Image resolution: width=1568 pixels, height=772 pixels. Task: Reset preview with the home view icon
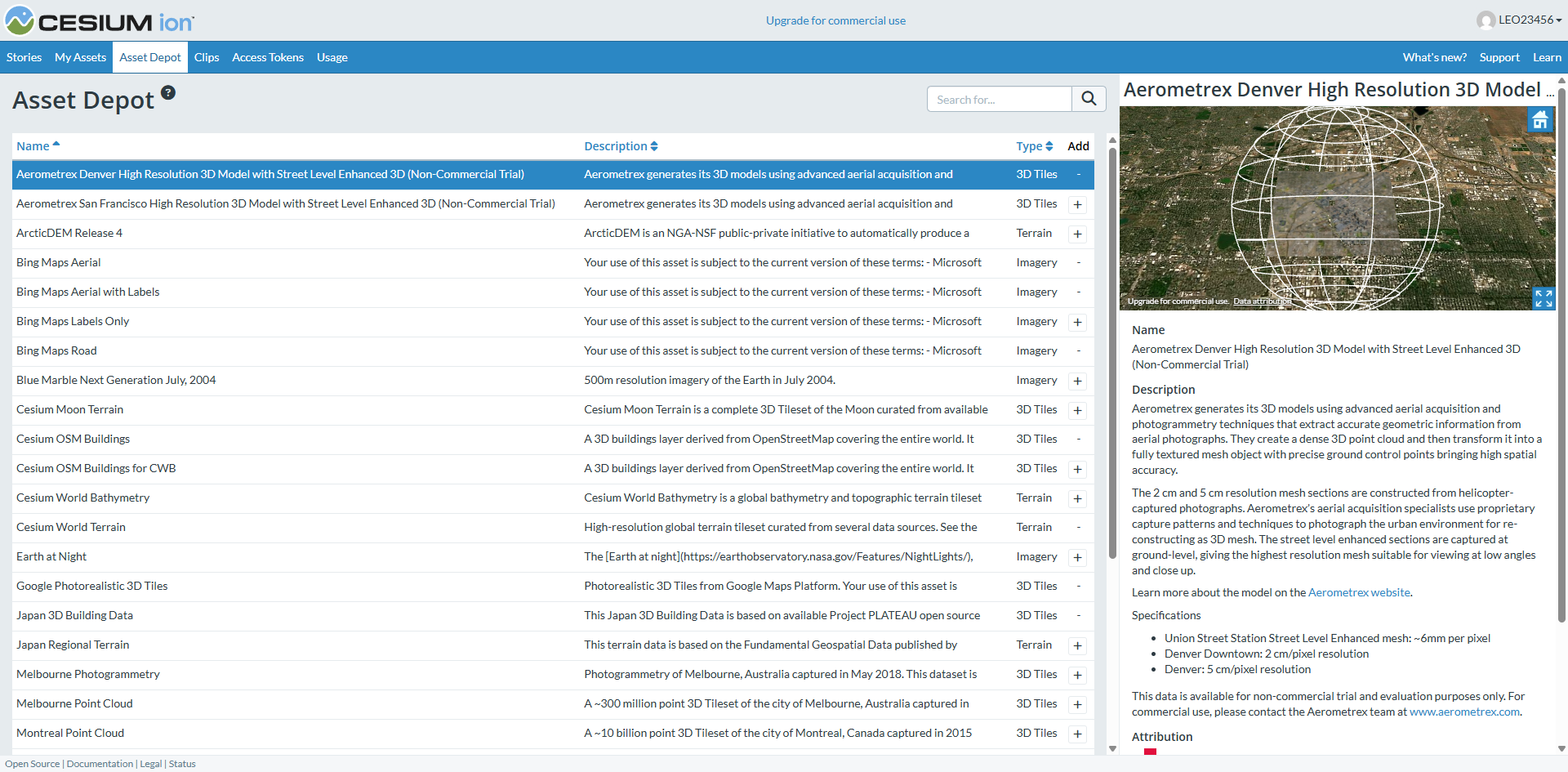[x=1540, y=120]
